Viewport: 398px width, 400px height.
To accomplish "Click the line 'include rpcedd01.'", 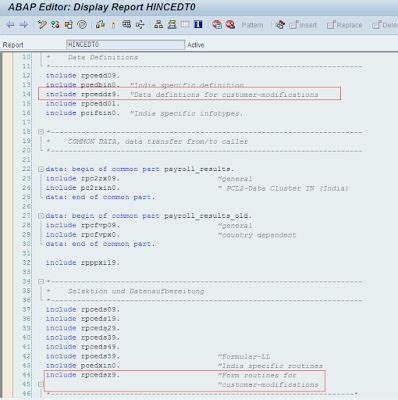I will coord(83,104).
